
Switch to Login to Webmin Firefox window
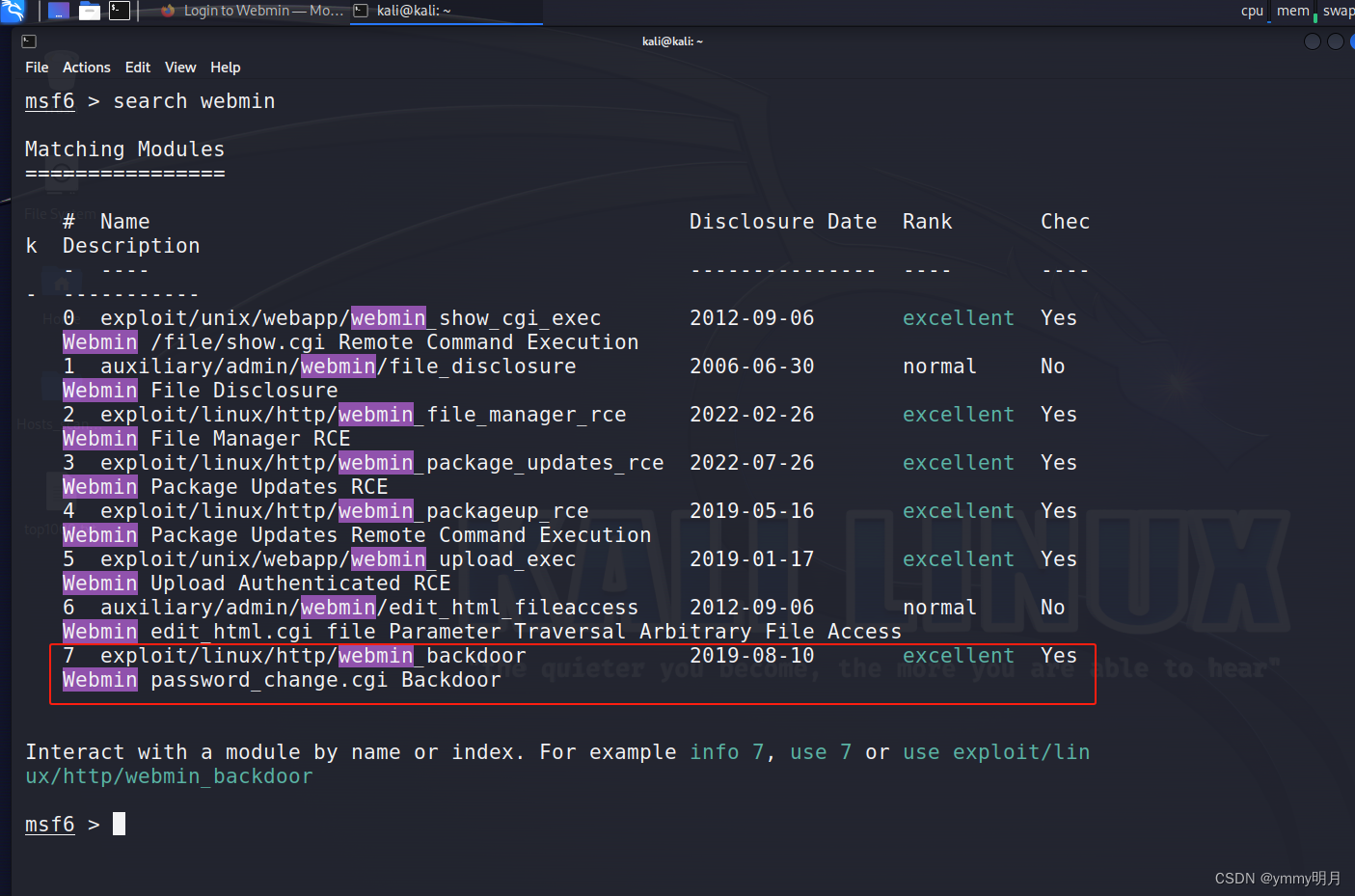pos(252,11)
